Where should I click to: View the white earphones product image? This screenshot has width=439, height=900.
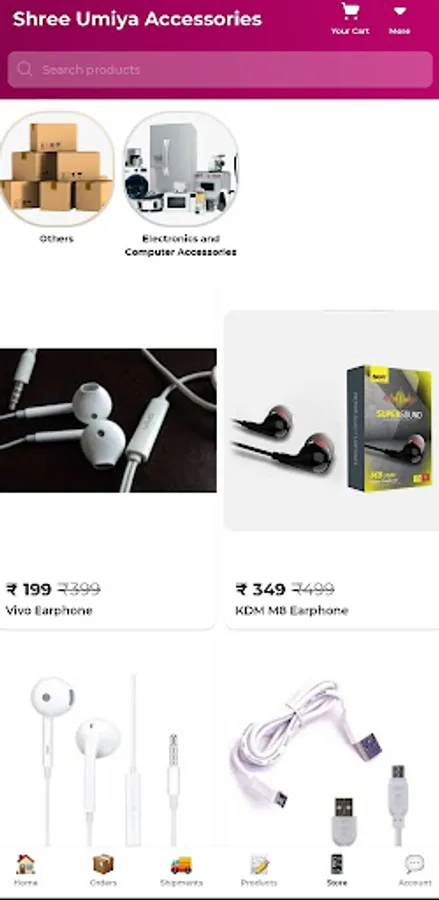[108, 758]
